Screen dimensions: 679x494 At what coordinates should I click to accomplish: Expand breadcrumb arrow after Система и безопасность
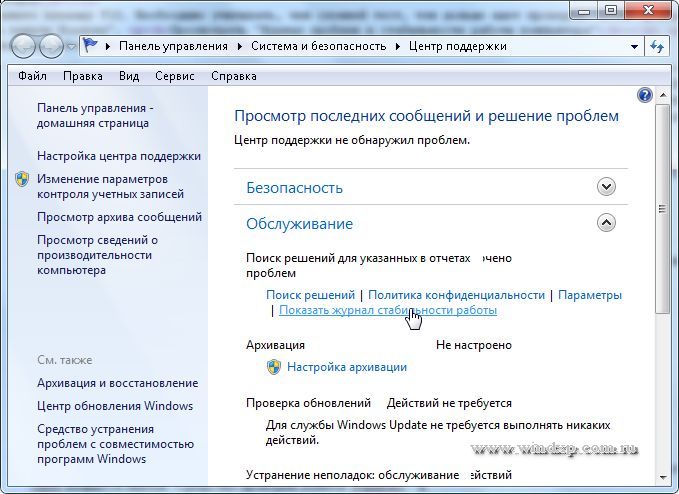tap(398, 46)
